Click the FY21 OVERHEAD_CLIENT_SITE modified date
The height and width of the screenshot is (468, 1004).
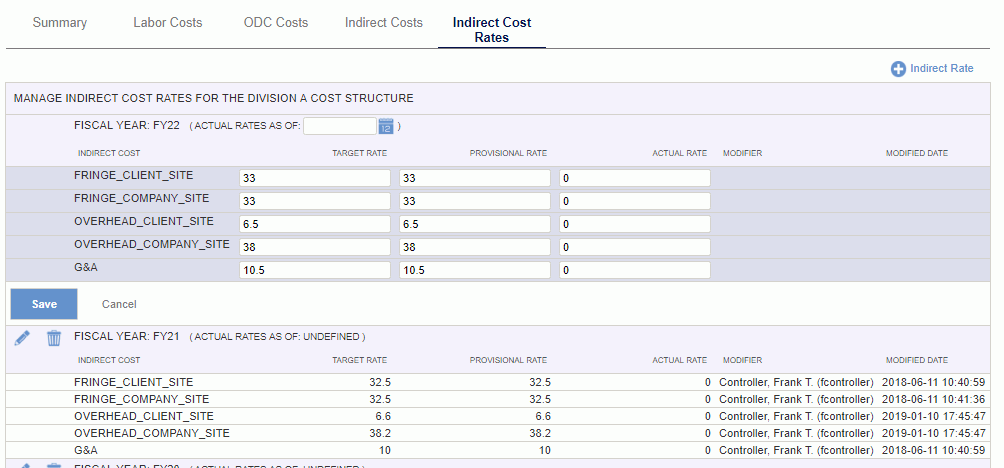coord(934,416)
